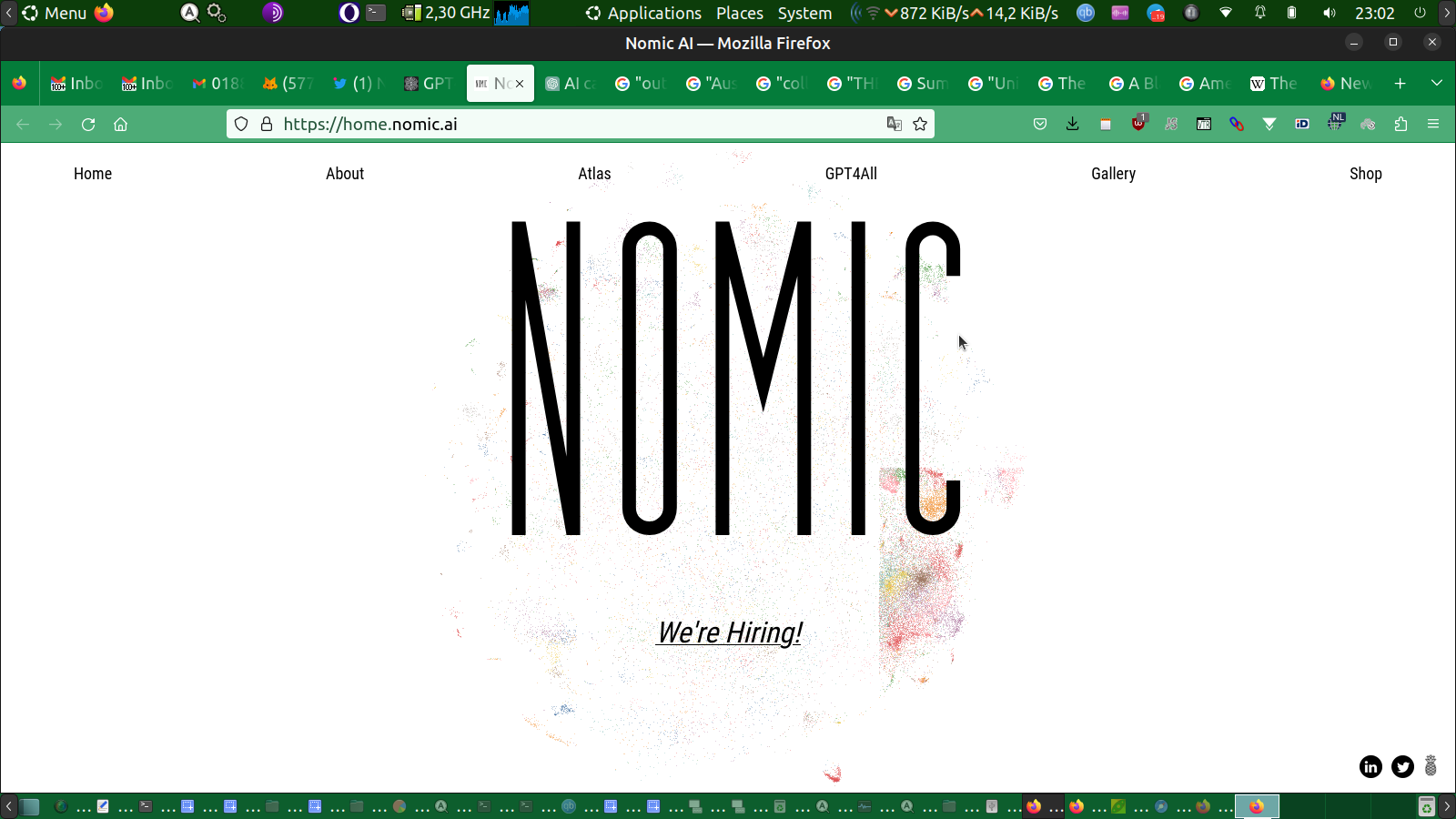Screen dimensions: 1456x819
Task: Click the large NOMIC logo
Action: (x=736, y=378)
